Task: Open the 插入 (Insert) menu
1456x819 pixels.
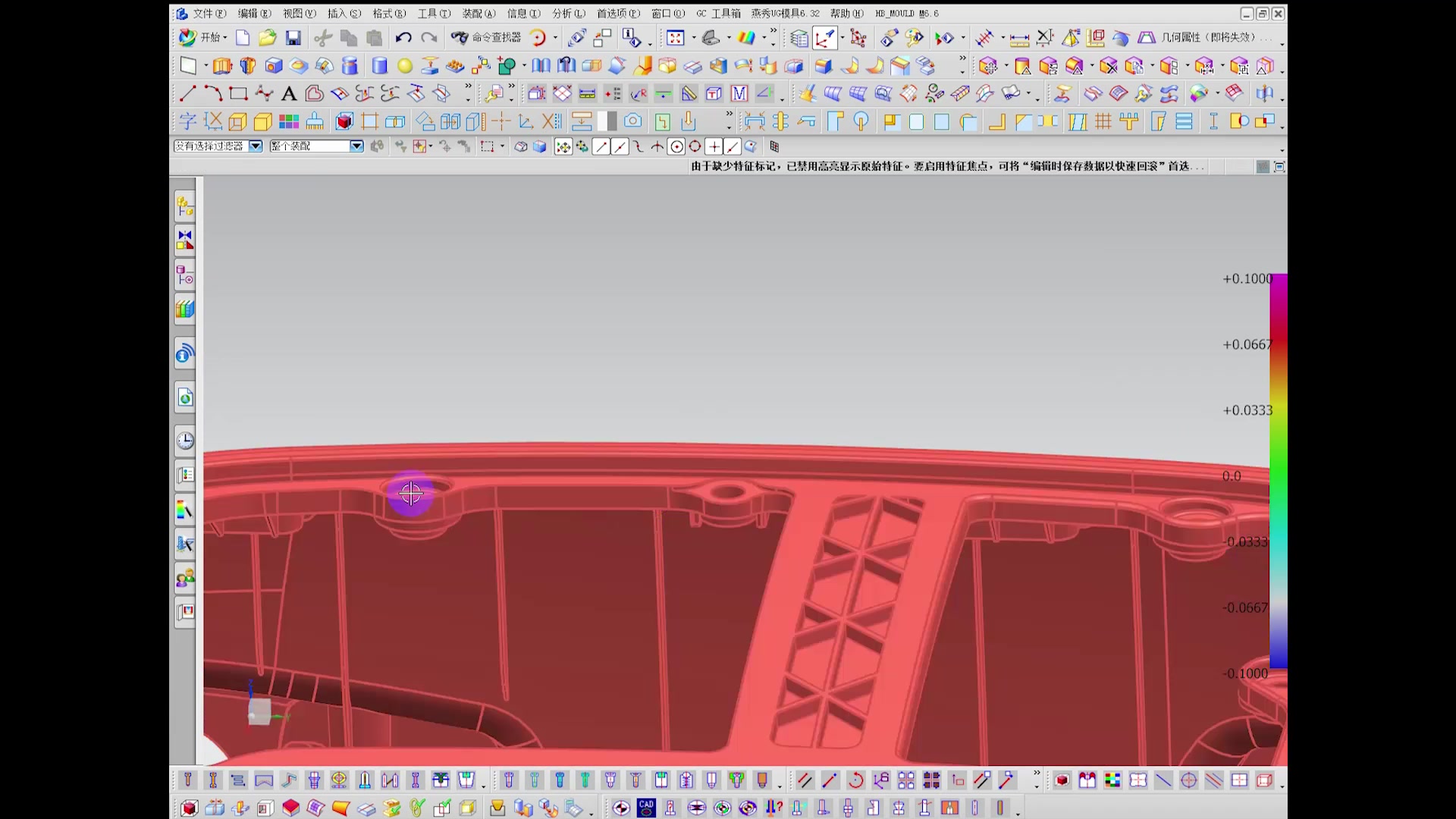Action: (344, 14)
